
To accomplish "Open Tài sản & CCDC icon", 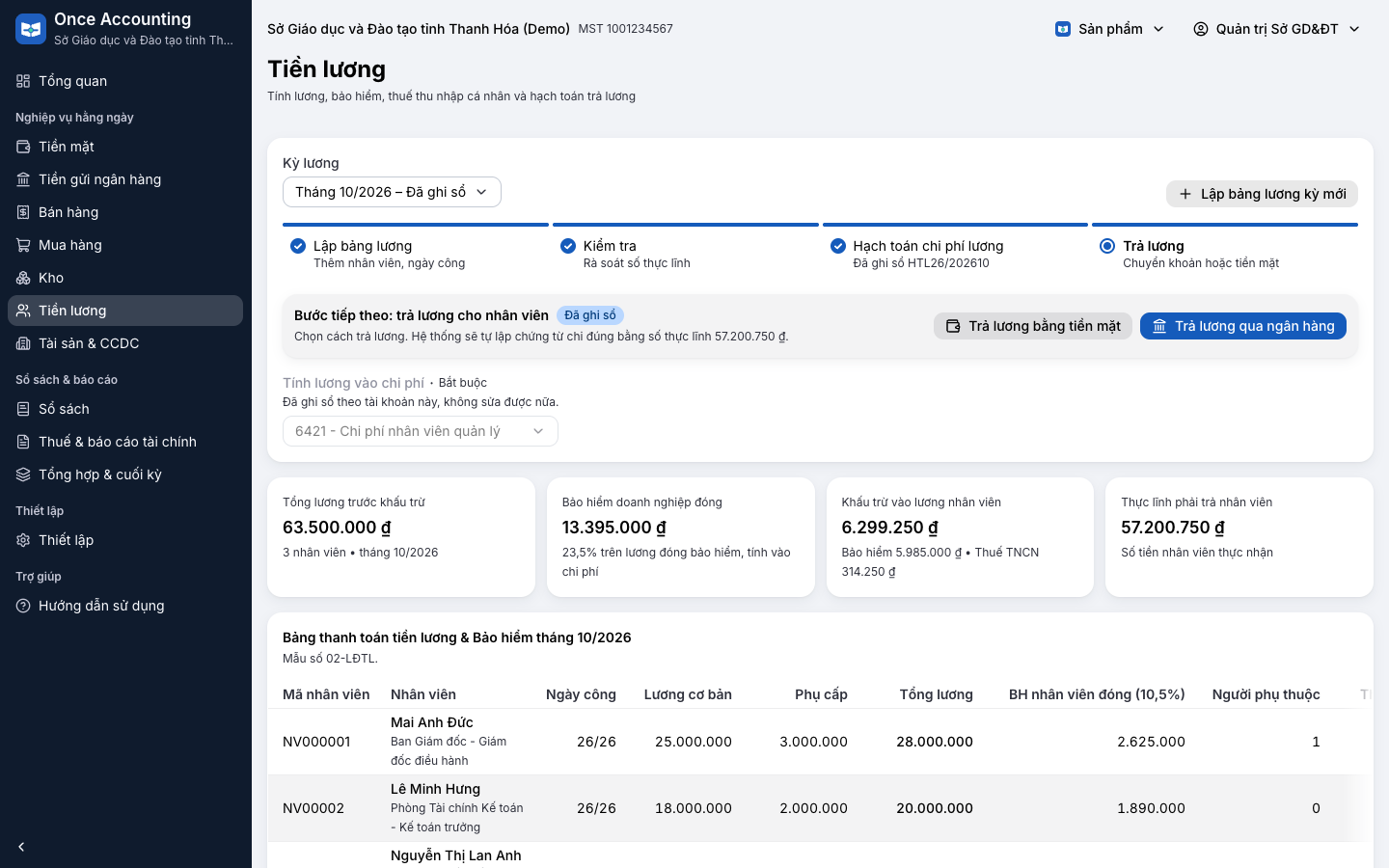I will click(x=23, y=343).
